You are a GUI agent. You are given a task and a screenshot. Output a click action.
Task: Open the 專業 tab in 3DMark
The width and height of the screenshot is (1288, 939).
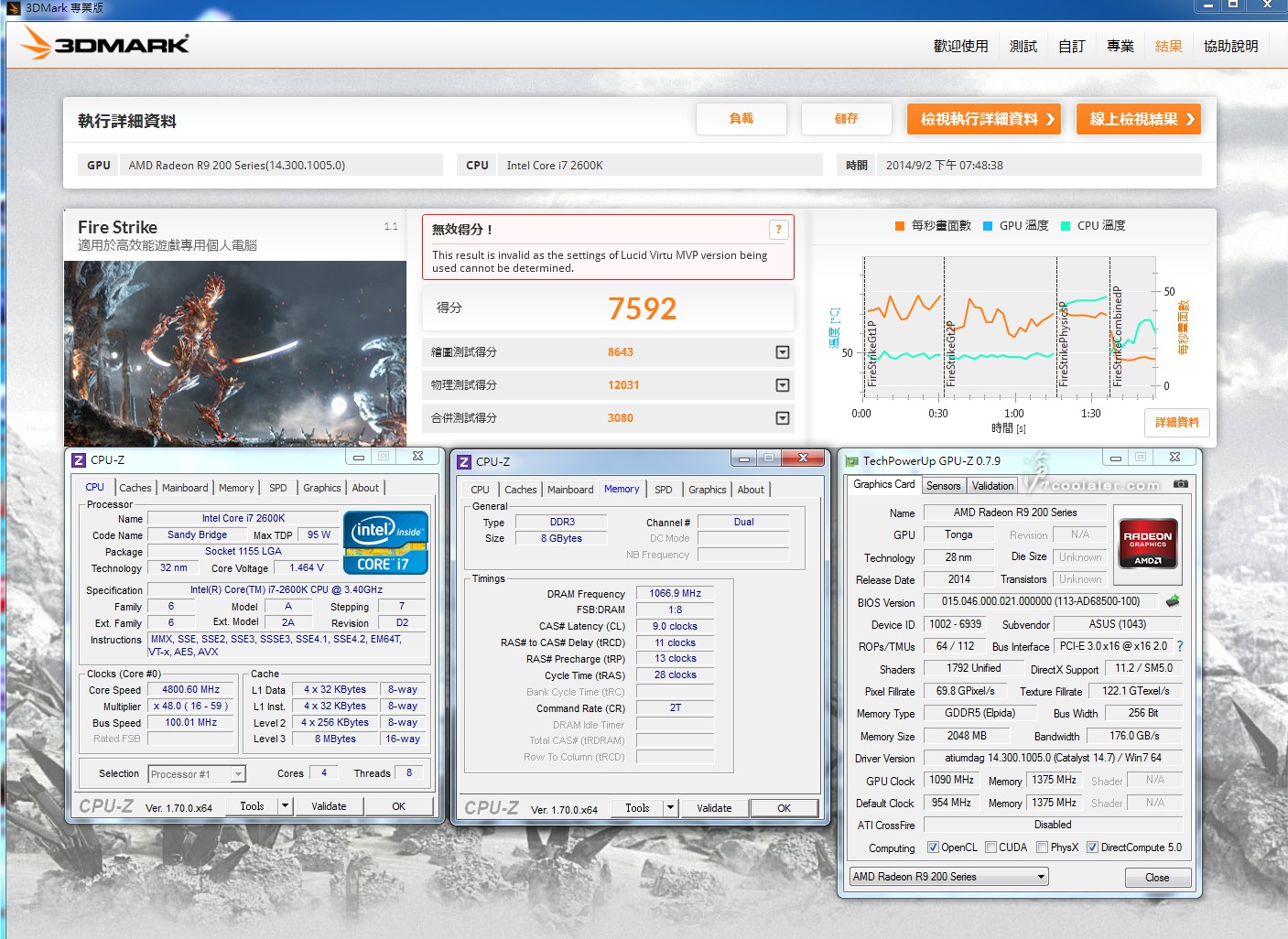1120,46
